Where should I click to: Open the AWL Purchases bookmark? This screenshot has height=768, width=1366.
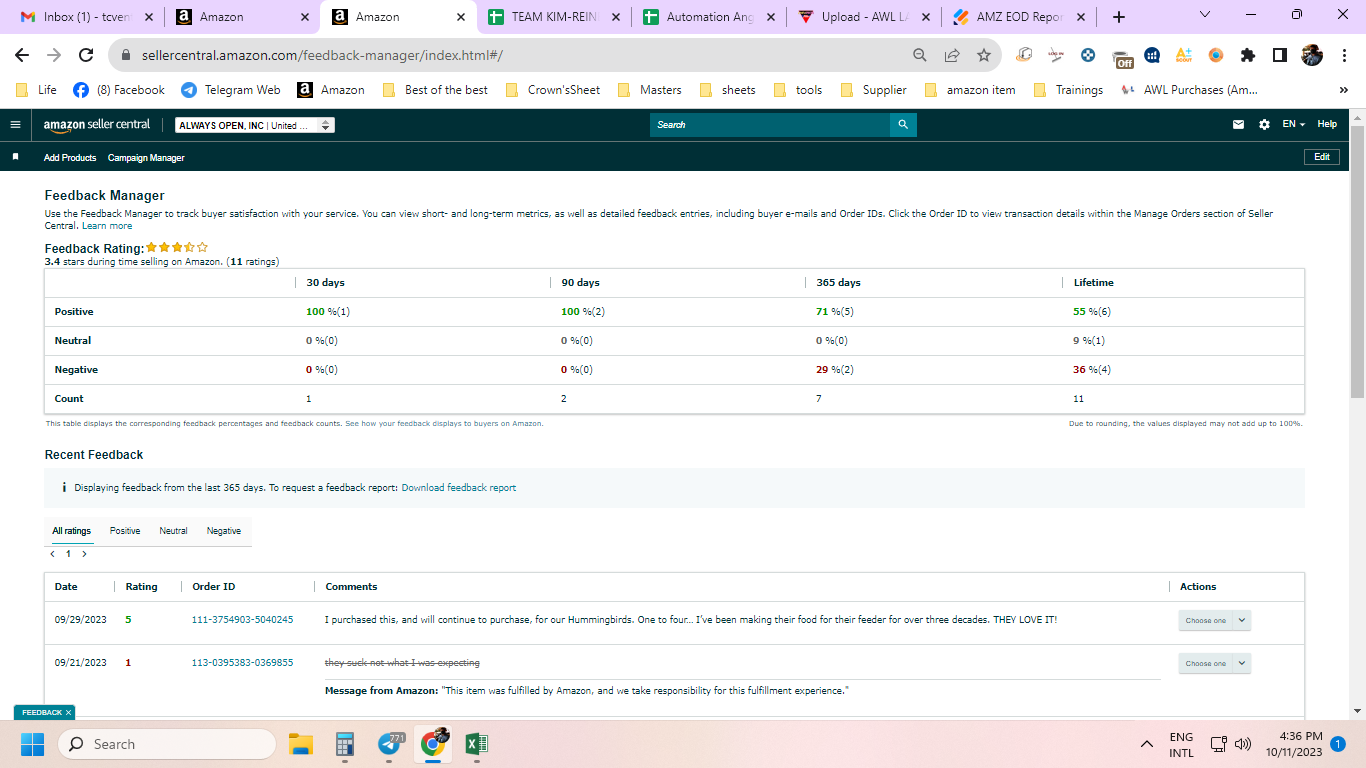pos(1190,90)
